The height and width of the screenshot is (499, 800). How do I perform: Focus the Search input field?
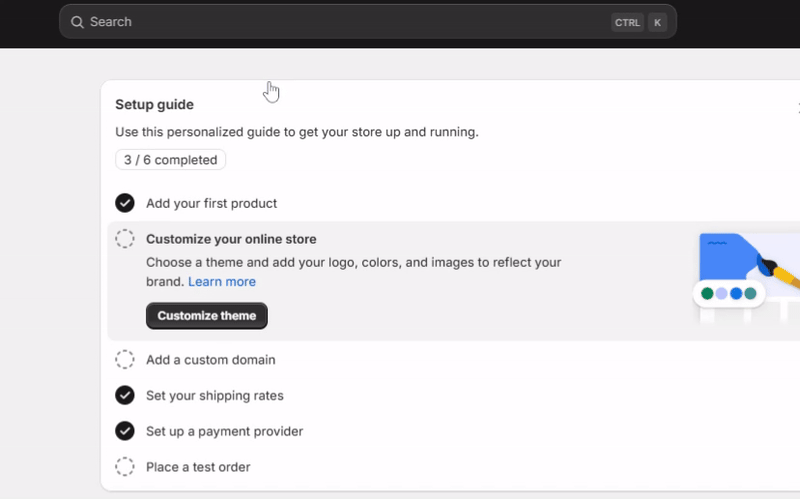click(368, 22)
